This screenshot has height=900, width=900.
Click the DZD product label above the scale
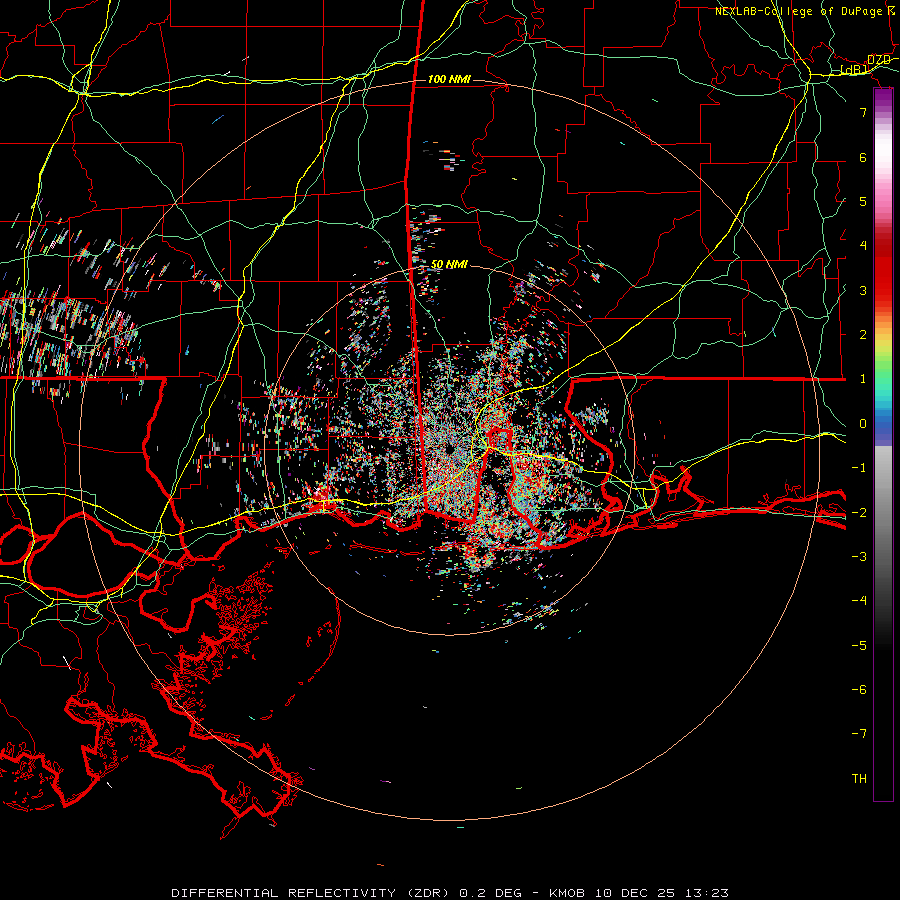879,60
